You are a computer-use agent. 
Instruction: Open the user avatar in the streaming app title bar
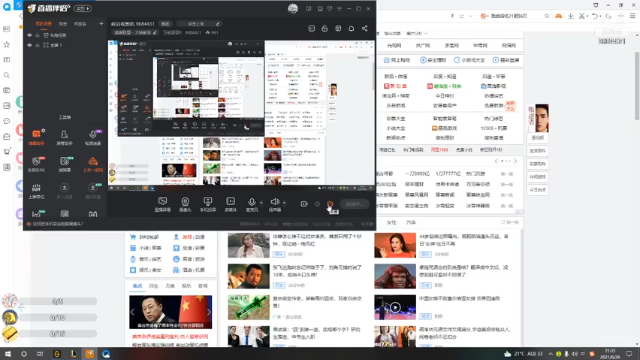[293, 9]
